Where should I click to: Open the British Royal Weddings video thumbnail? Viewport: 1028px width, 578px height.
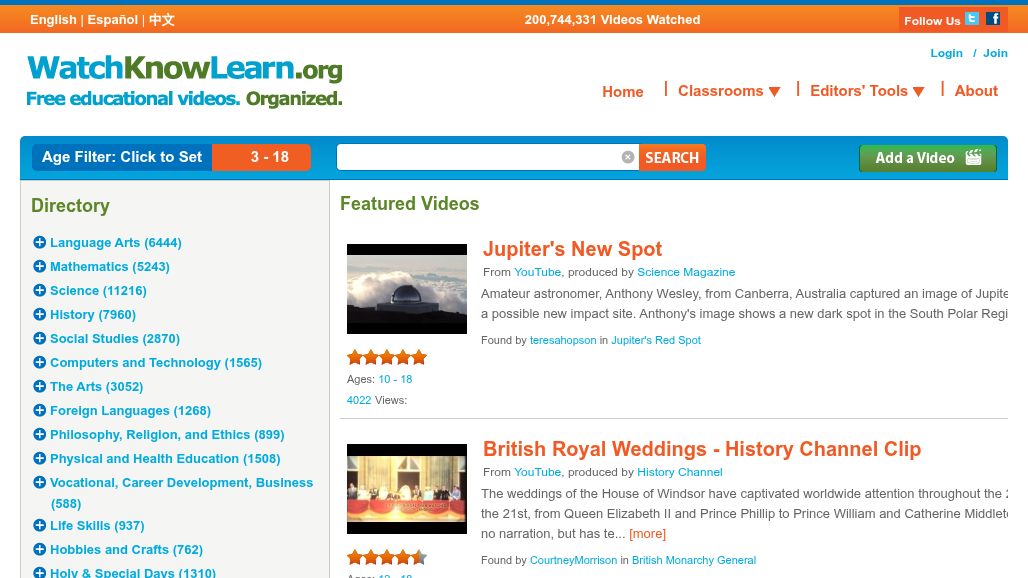[407, 488]
